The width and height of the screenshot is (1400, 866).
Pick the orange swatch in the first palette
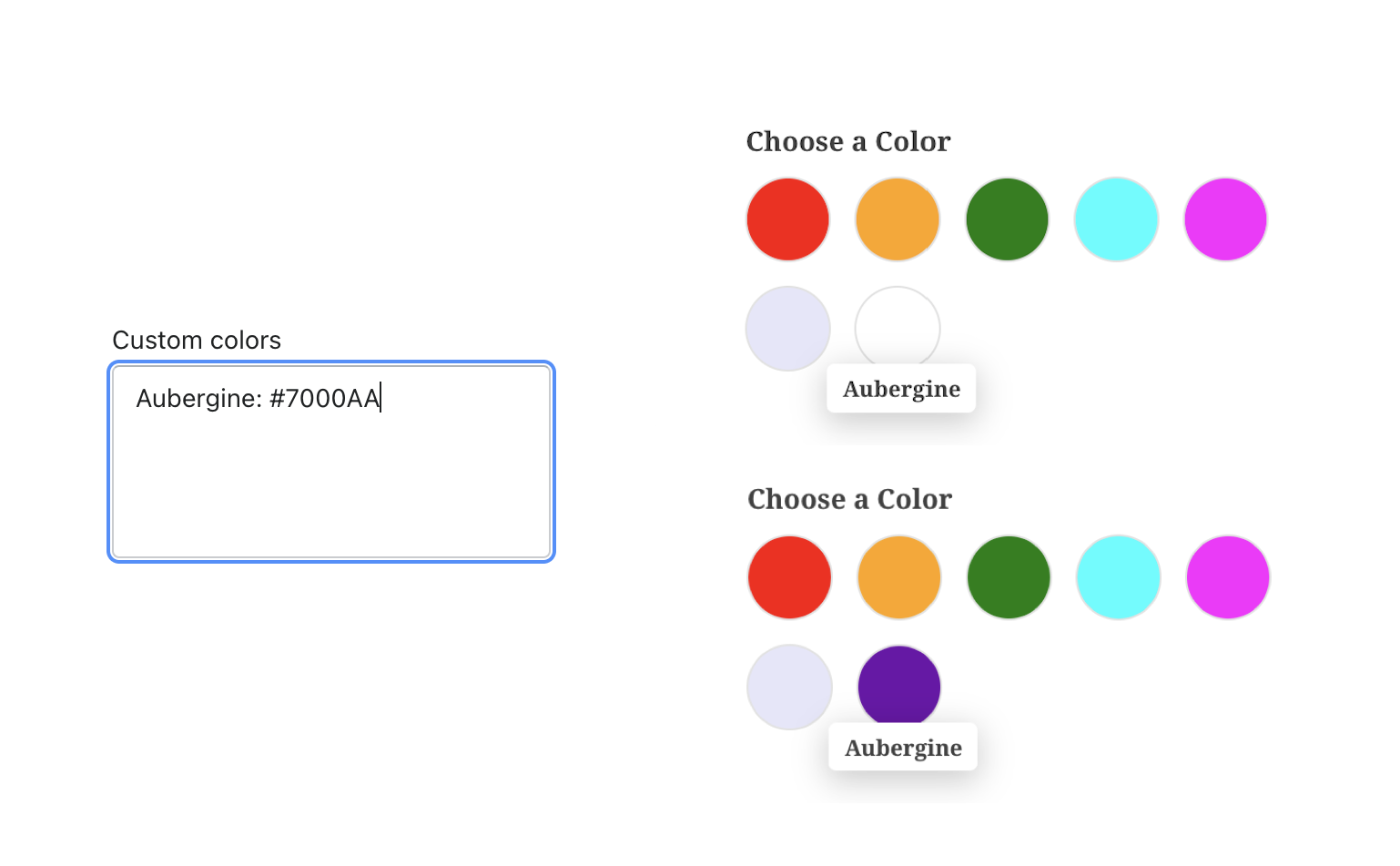(898, 219)
